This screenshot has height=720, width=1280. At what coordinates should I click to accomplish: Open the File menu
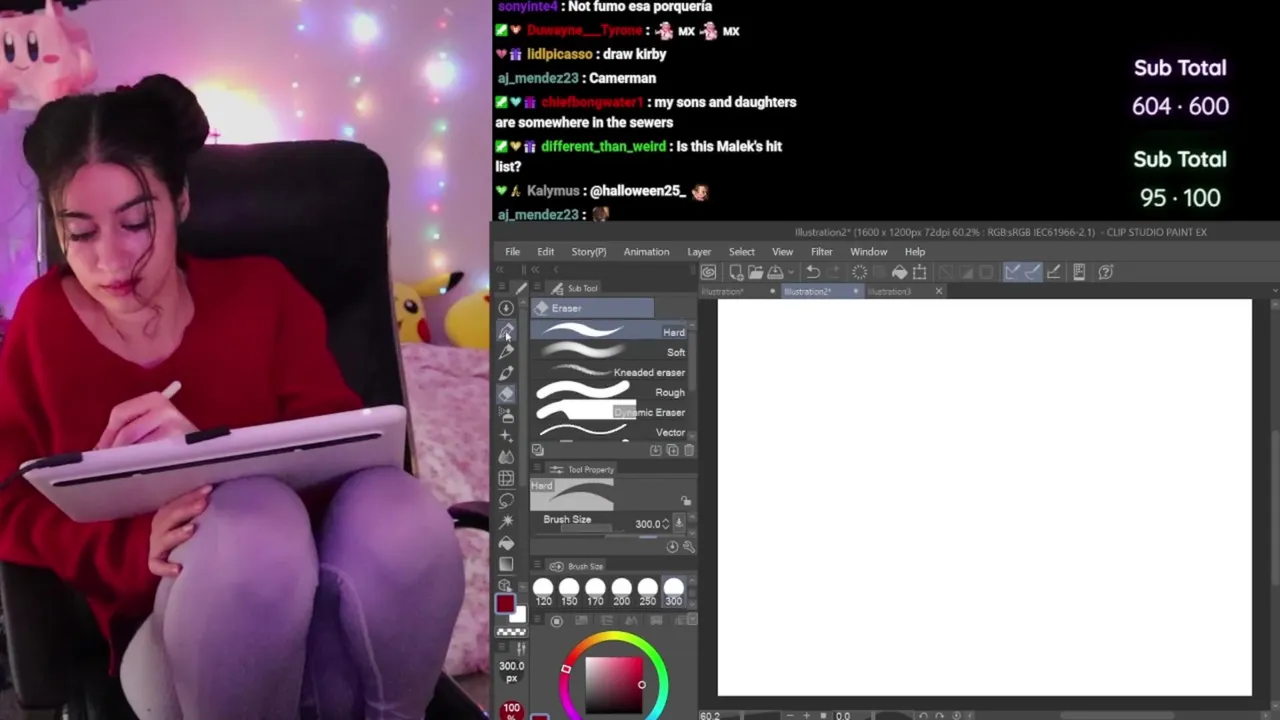pos(512,252)
